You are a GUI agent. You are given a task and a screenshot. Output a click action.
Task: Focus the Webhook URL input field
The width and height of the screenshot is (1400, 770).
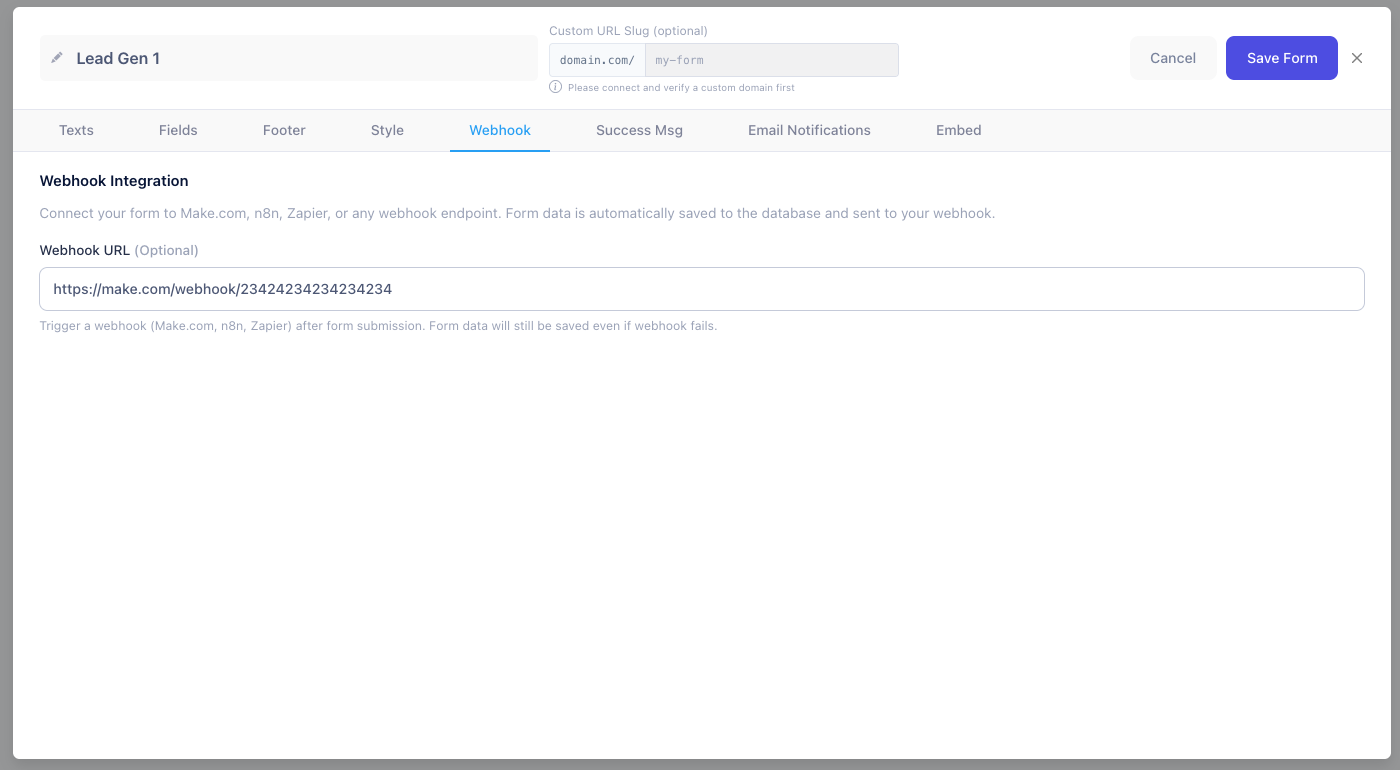tap(700, 288)
